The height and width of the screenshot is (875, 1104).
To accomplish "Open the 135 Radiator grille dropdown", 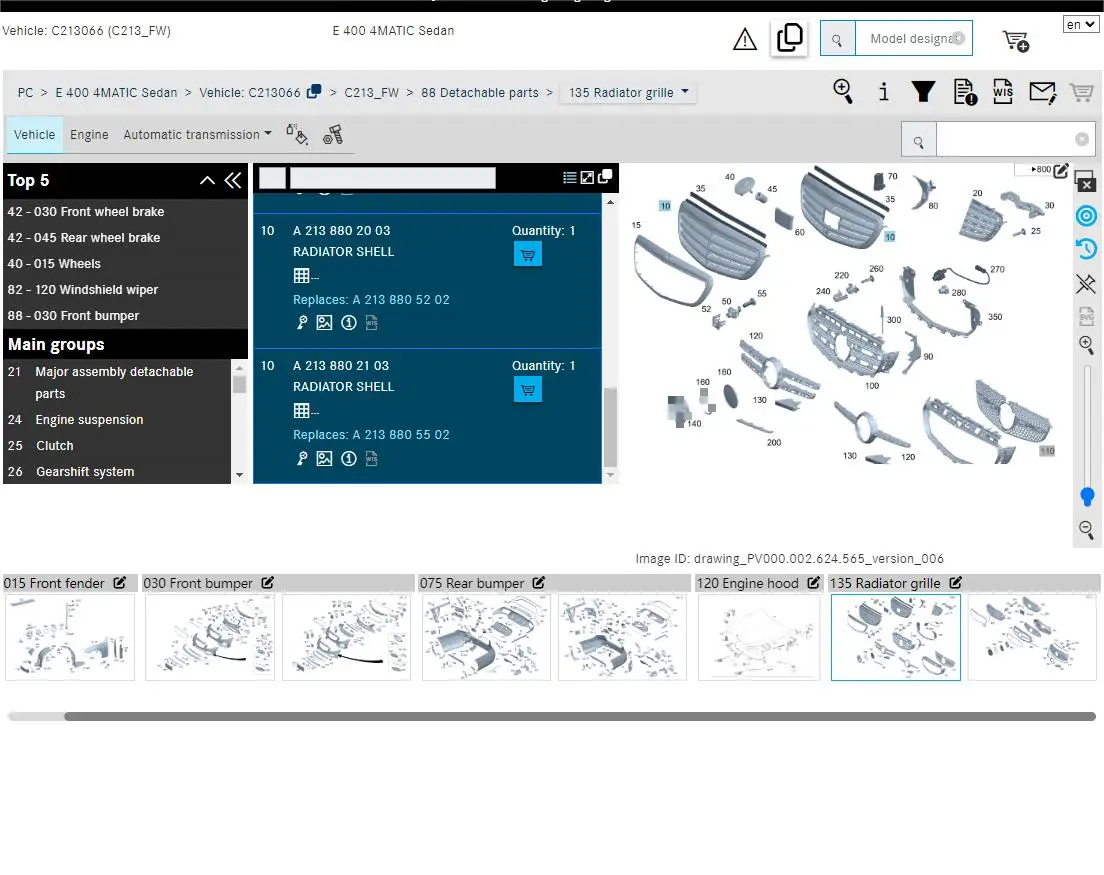I will (x=628, y=92).
